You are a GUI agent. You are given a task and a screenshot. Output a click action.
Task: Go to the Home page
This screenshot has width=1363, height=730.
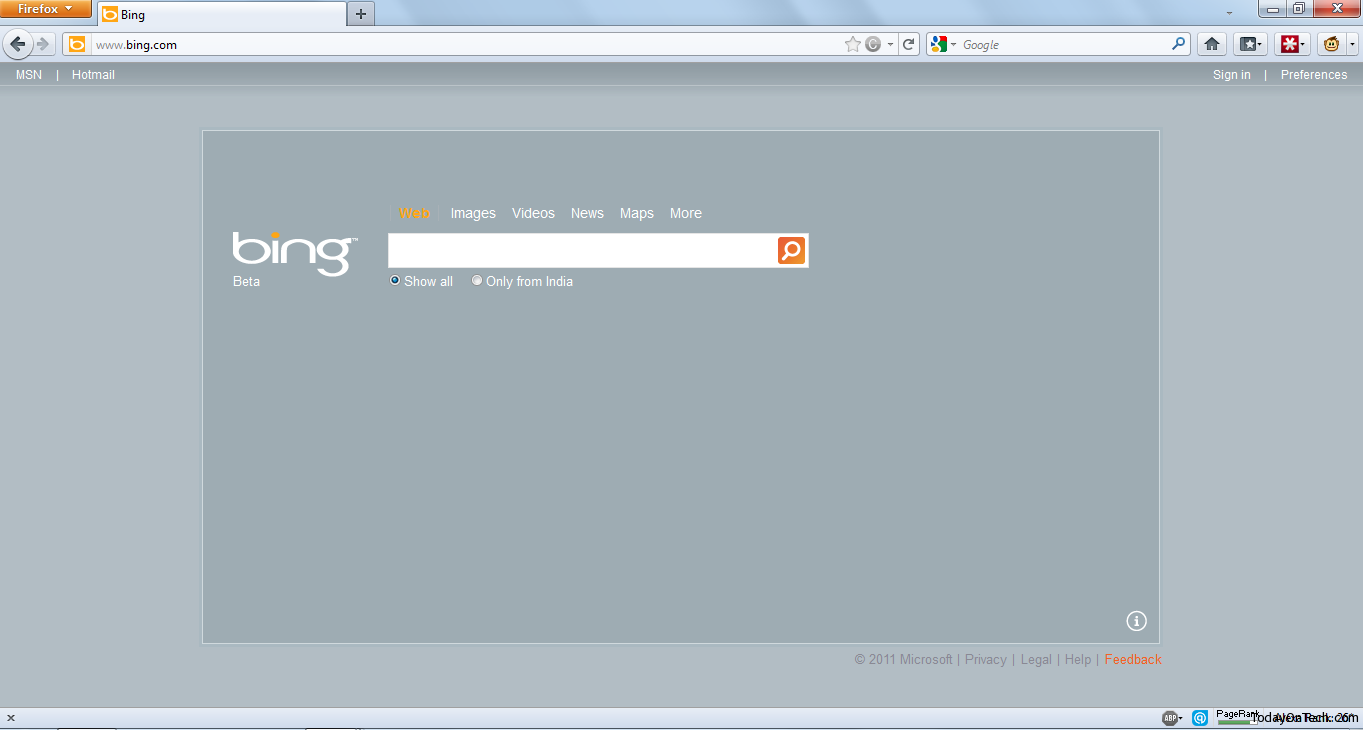(1212, 44)
